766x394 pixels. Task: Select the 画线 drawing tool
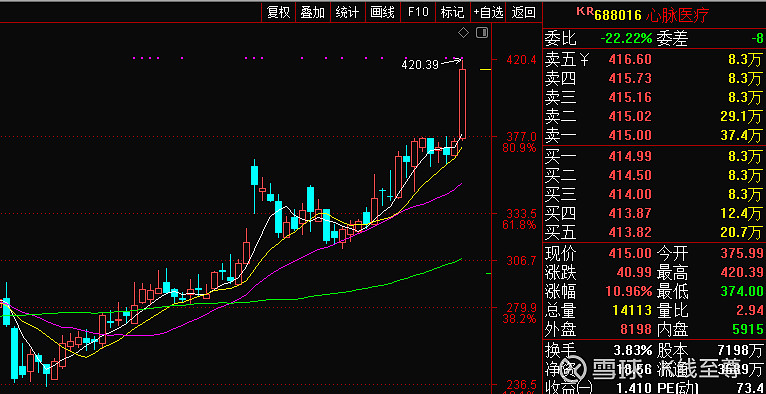(x=383, y=12)
